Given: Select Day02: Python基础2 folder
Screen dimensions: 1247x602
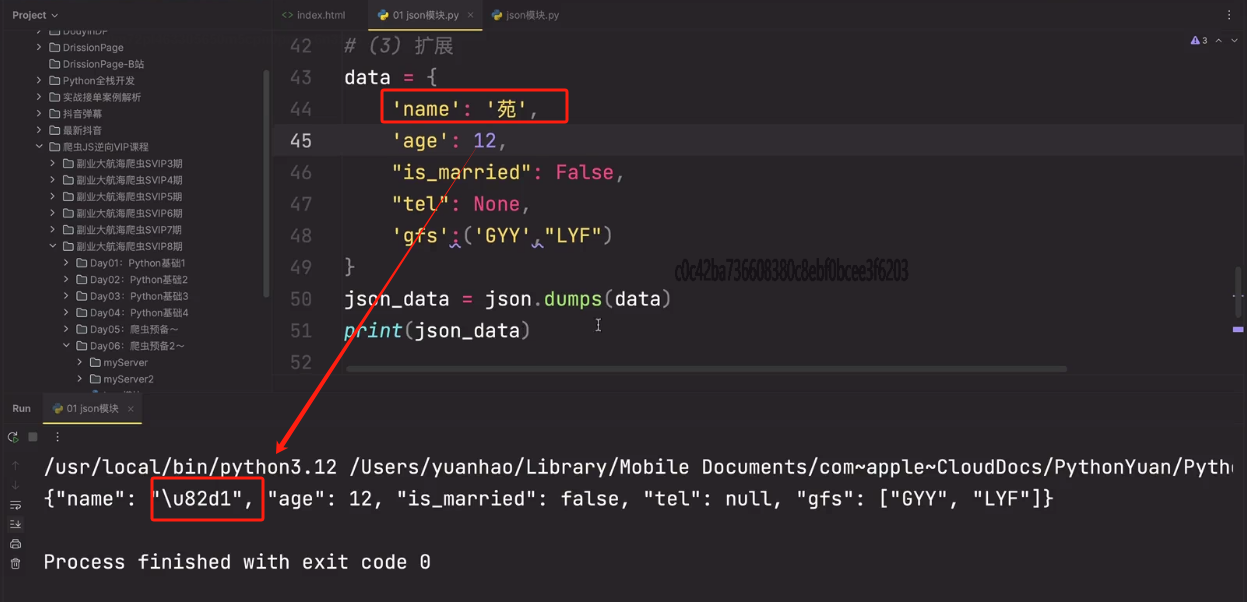Looking at the screenshot, I should 132,280.
